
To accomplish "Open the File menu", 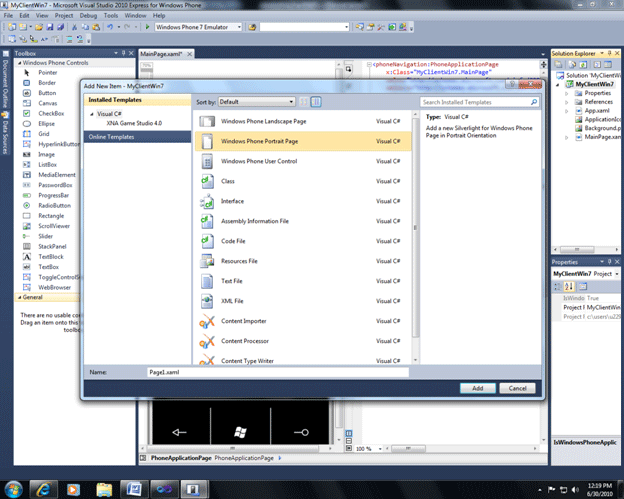I will pos(8,16).
